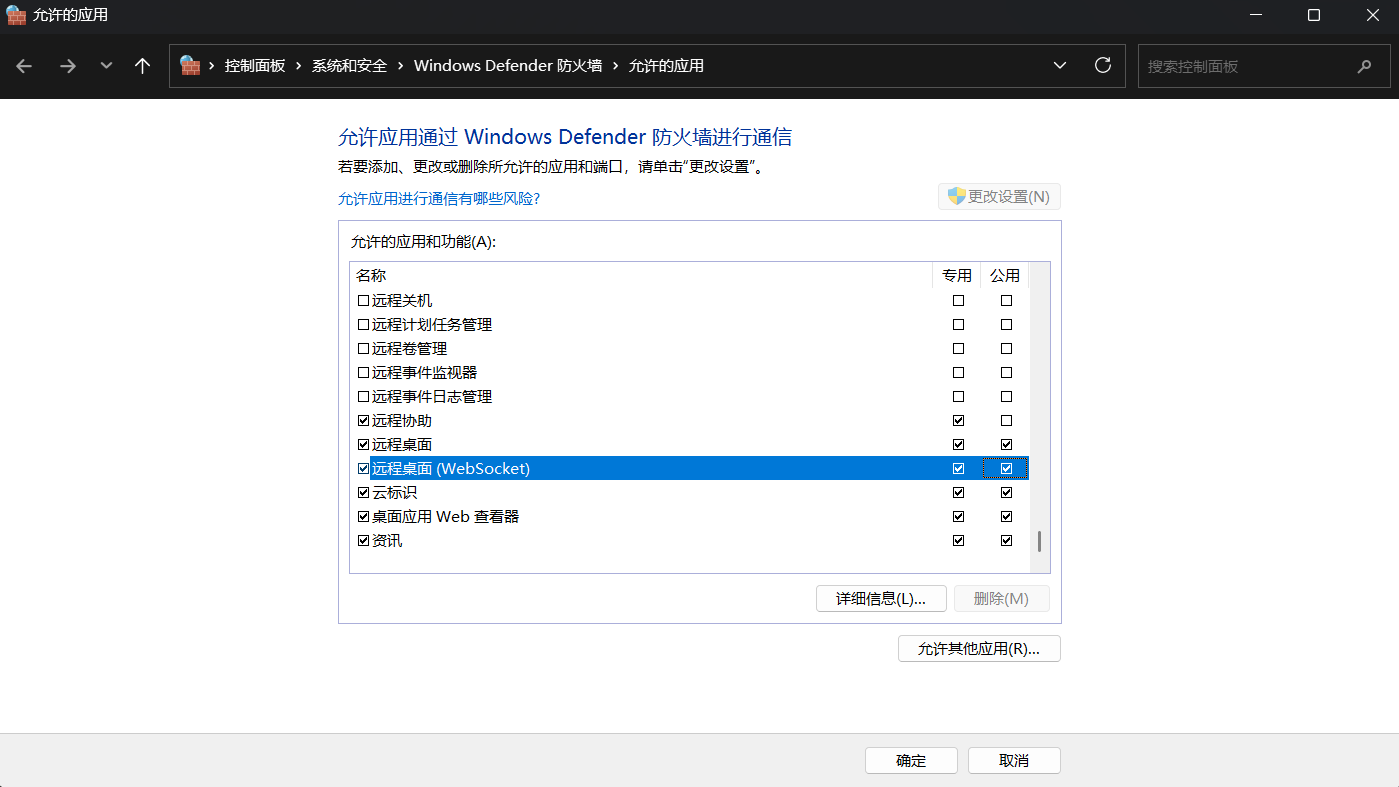Refresh the page with the refresh icon
Viewport: 1399px width, 787px height.
(1103, 65)
